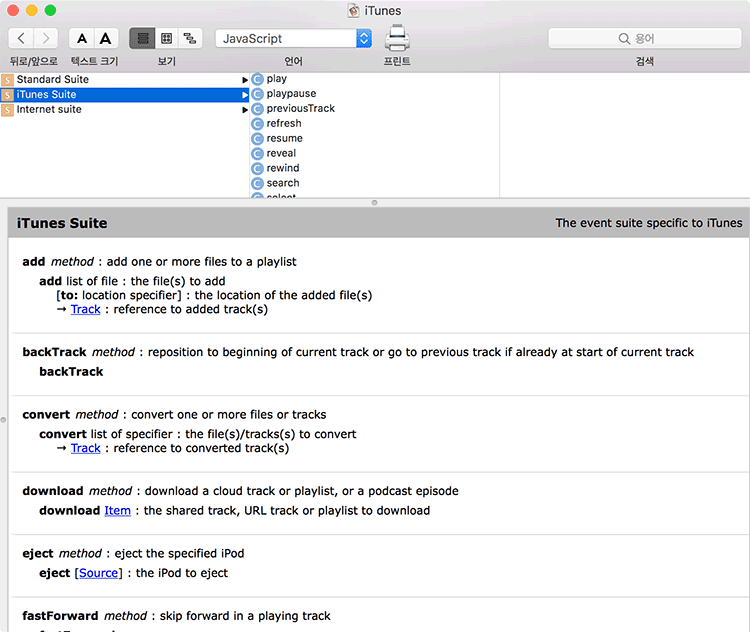Click the add method definition line
The image size is (750, 632).
click(159, 262)
